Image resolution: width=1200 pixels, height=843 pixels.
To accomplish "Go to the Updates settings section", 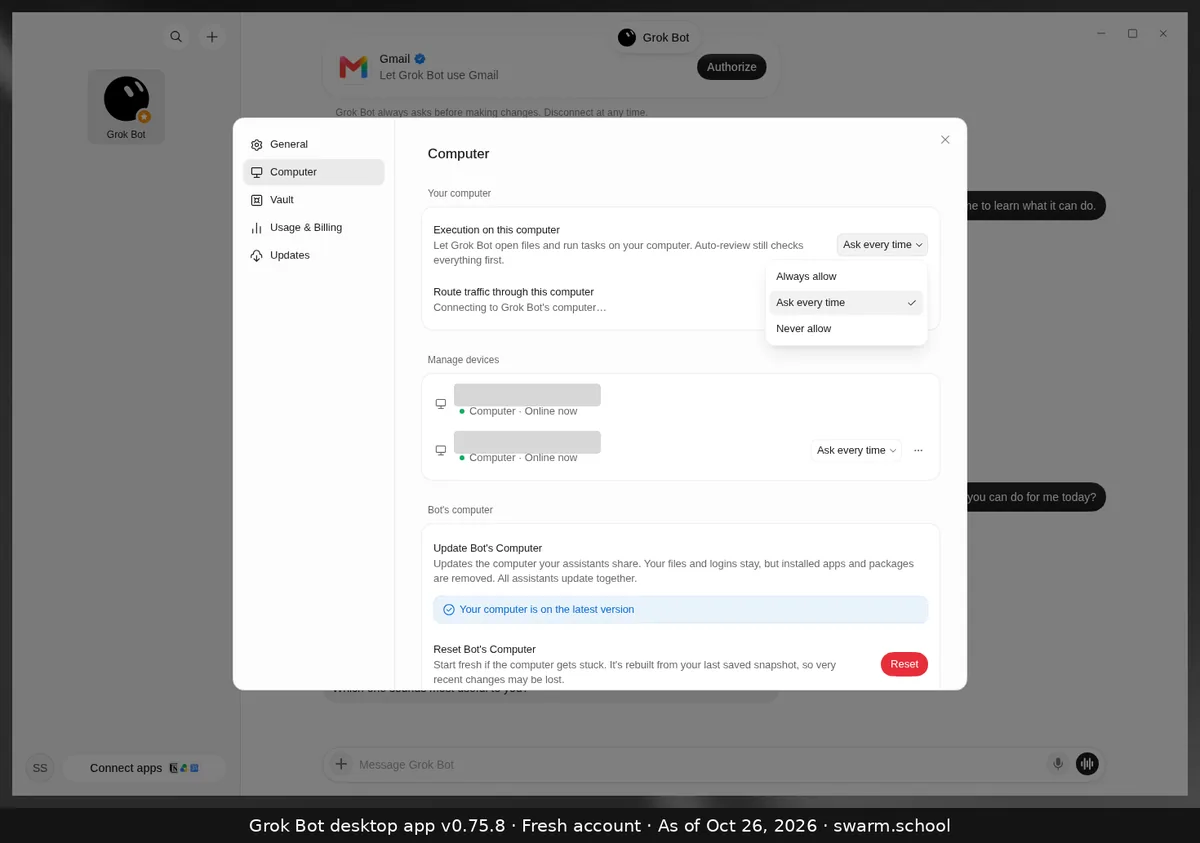I will point(313,255).
